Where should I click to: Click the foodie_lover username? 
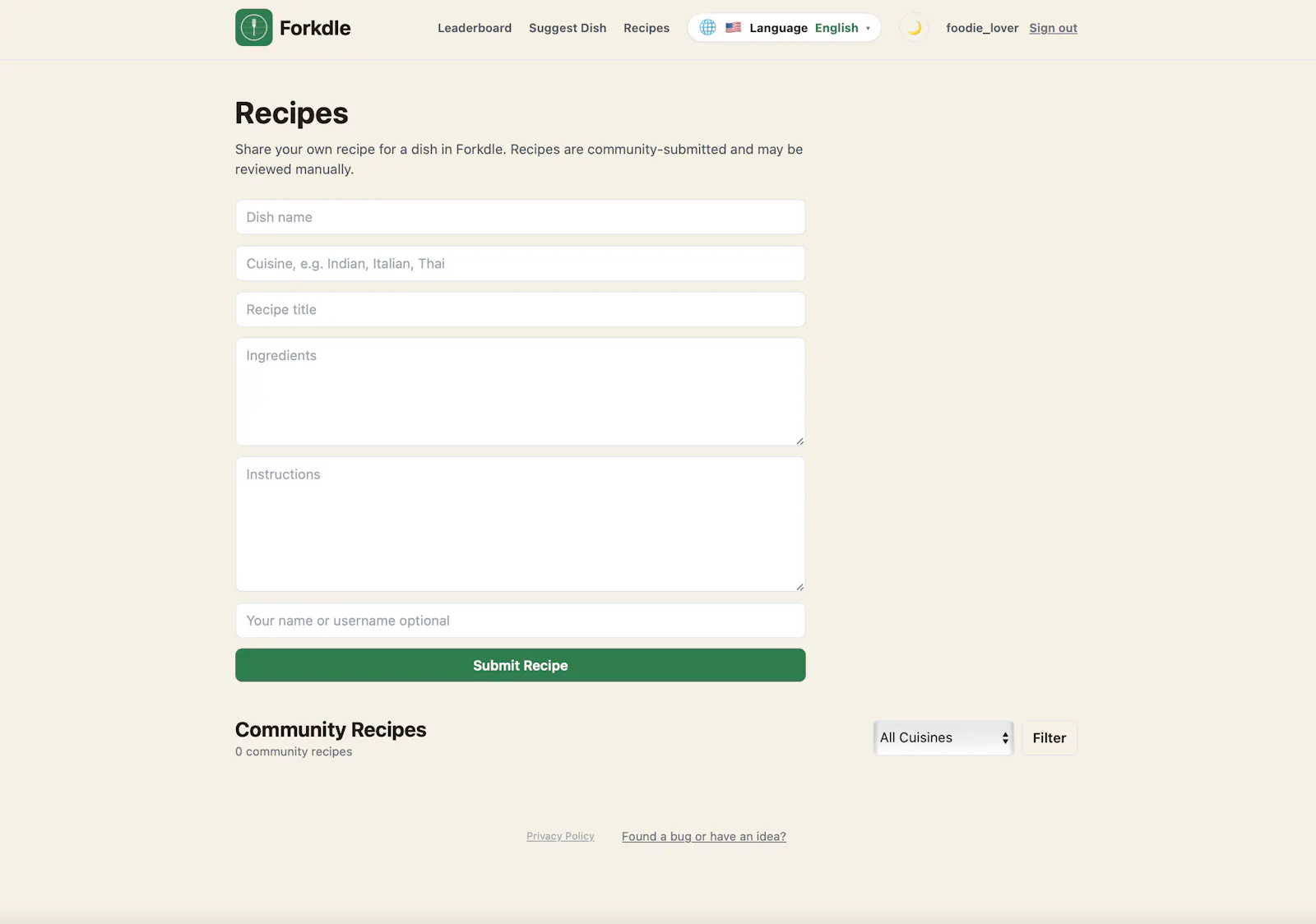coord(982,28)
